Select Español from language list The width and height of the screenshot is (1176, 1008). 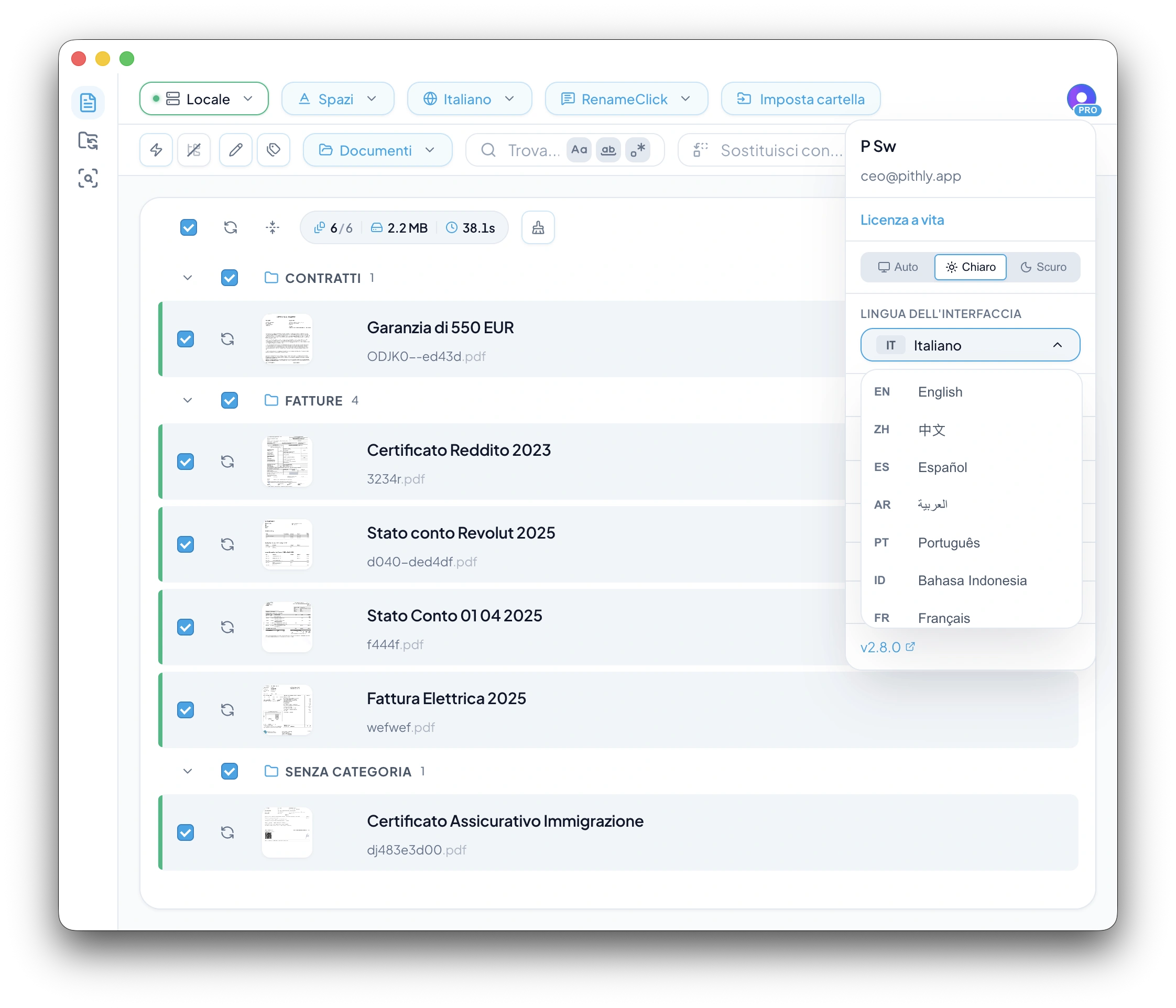pyautogui.click(x=971, y=467)
